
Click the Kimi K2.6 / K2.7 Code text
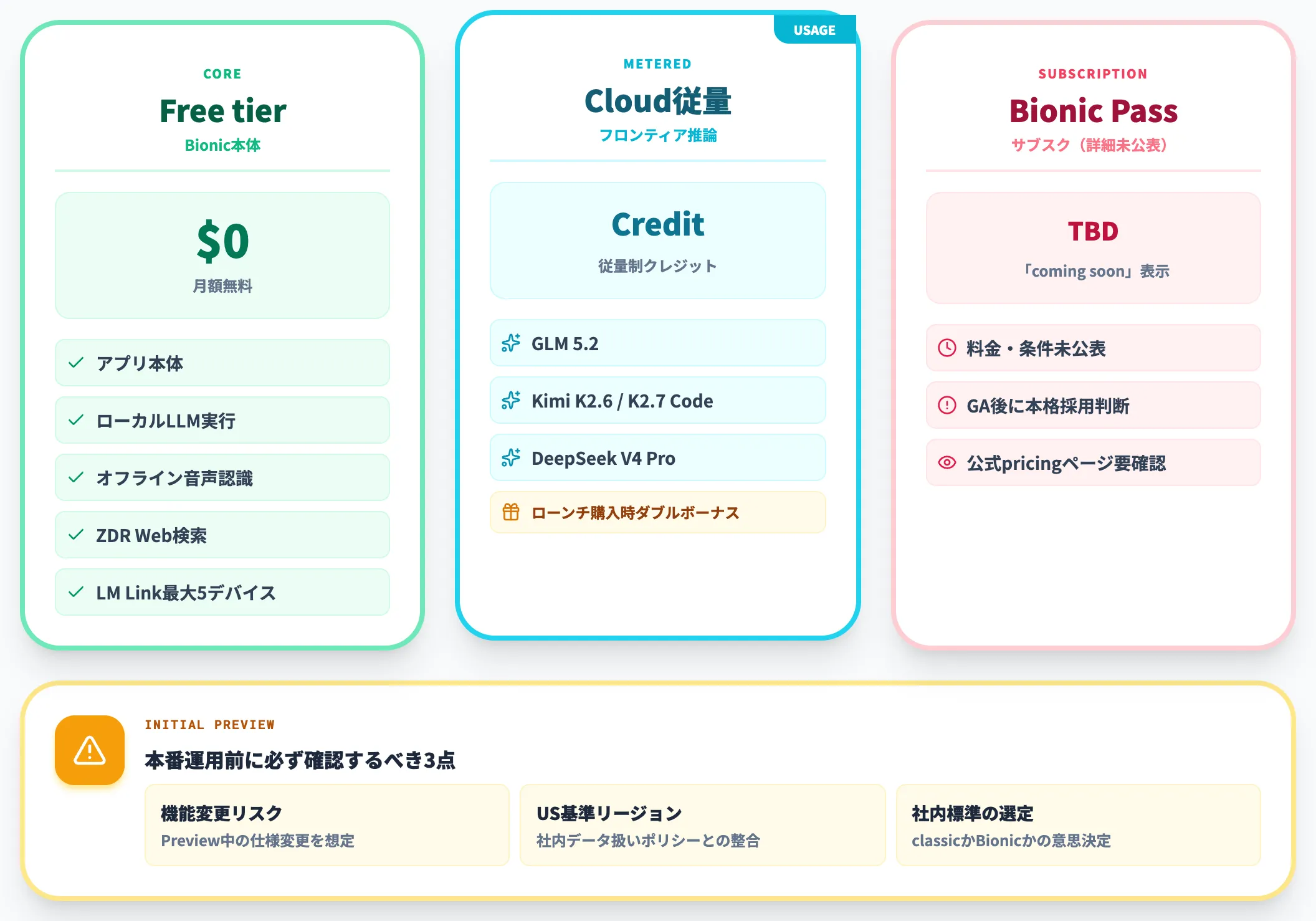click(622, 401)
